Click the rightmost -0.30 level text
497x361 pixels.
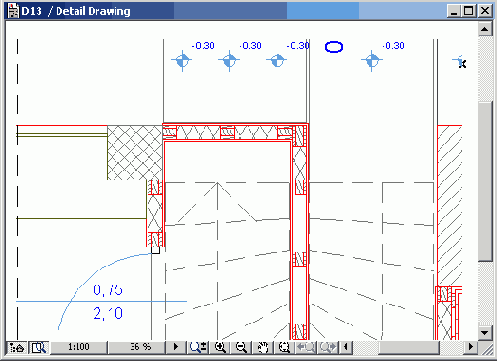pyautogui.click(x=394, y=46)
